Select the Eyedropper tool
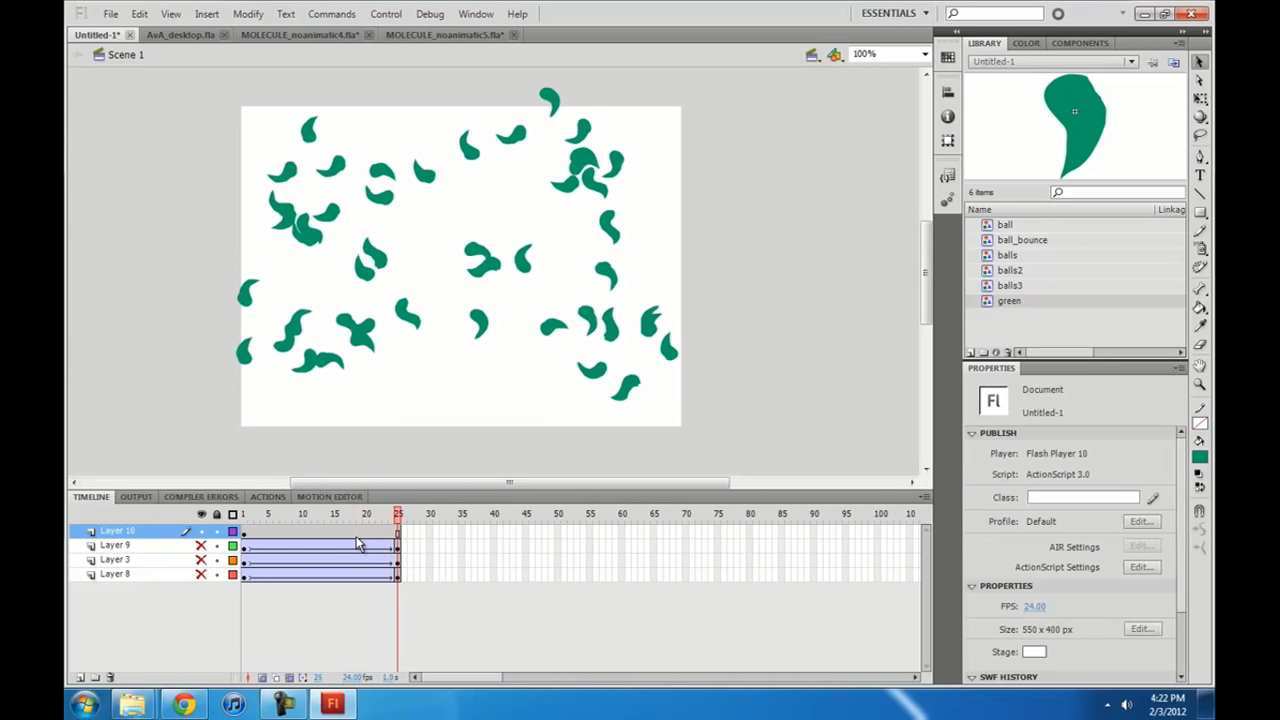Viewport: 1280px width, 720px height. click(1200, 325)
